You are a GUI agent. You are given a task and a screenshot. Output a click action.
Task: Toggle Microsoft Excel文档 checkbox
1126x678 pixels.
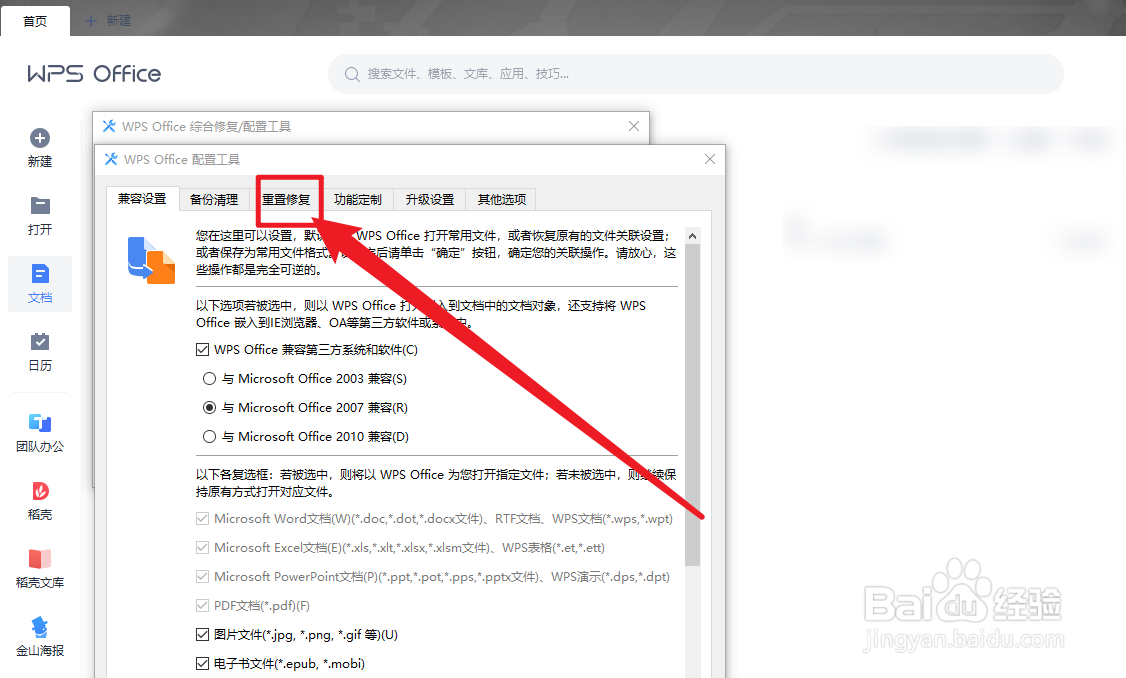203,547
